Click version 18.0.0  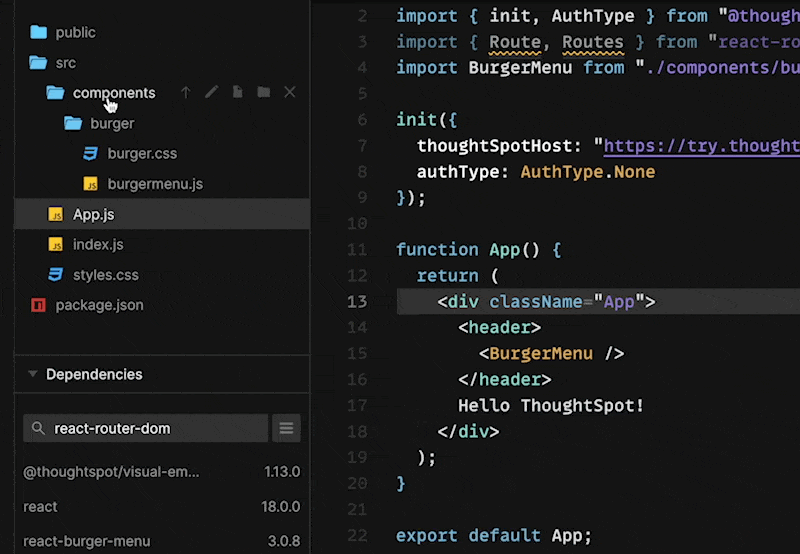(x=281, y=507)
